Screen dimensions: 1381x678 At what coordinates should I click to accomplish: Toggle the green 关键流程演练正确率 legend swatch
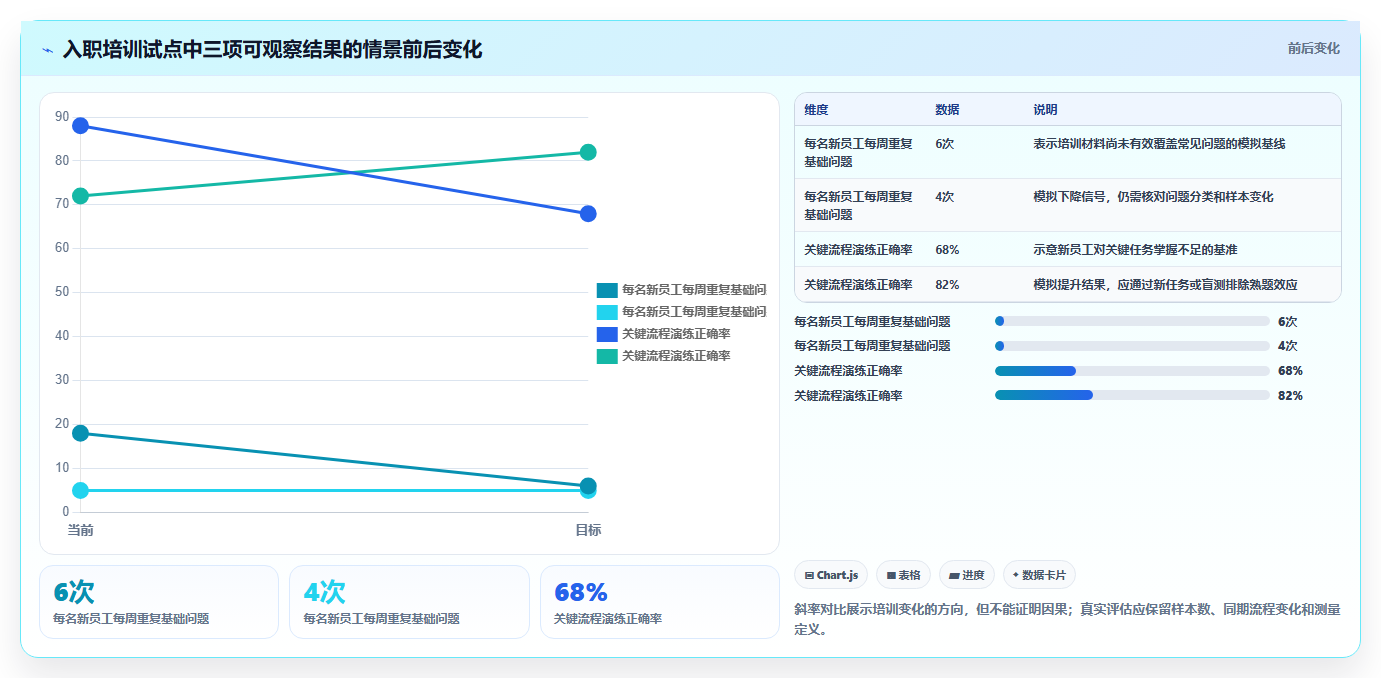[x=607, y=356]
